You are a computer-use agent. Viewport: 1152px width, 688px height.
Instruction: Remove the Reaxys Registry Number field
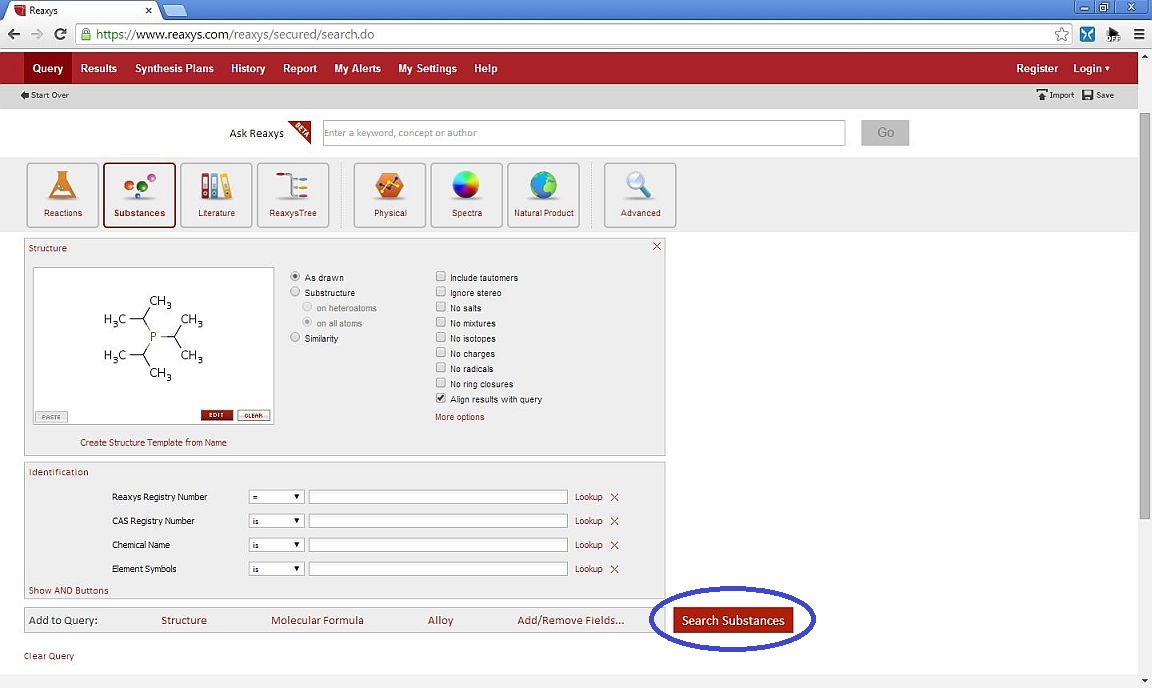tap(615, 498)
